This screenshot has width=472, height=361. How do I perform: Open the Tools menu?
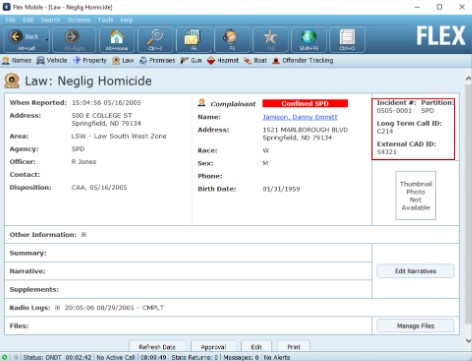(105, 20)
